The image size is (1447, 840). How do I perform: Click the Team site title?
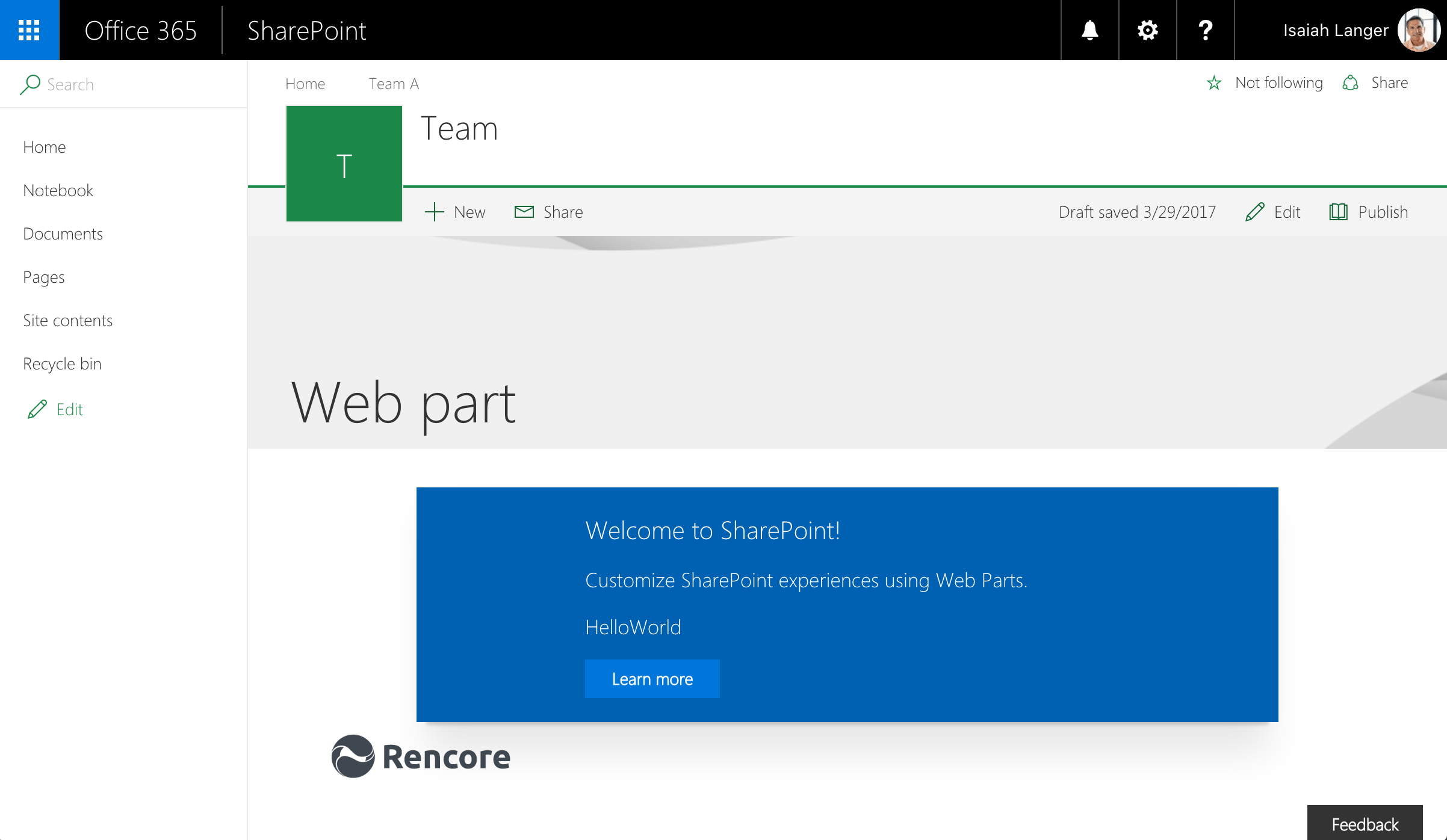click(459, 128)
